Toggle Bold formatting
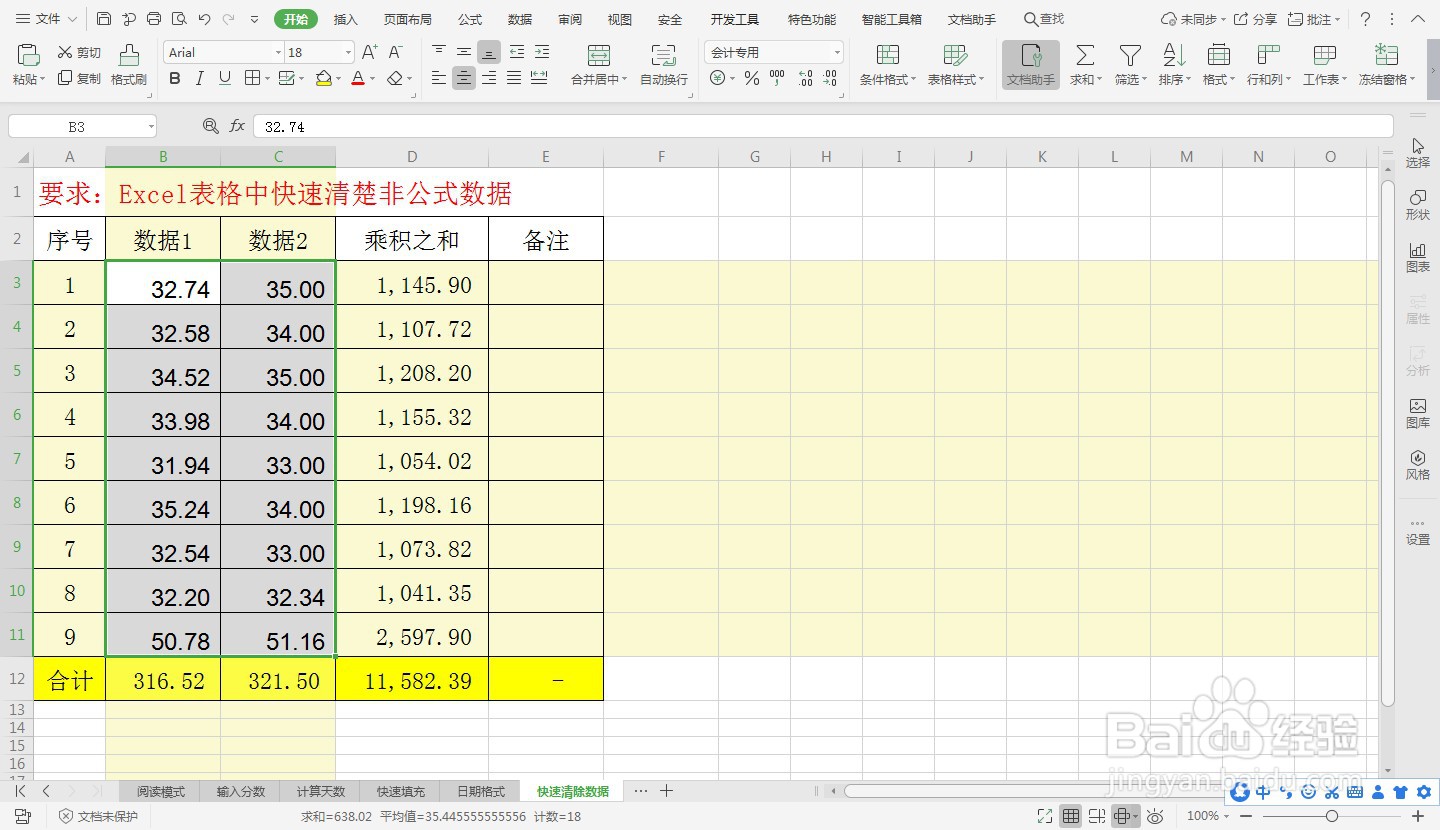1440x830 pixels. (x=175, y=78)
